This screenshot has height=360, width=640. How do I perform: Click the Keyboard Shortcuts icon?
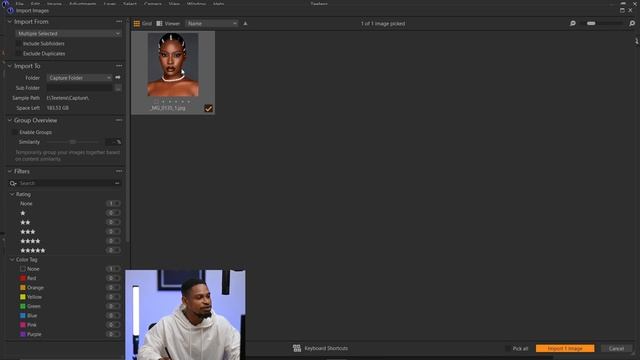pyautogui.click(x=297, y=348)
